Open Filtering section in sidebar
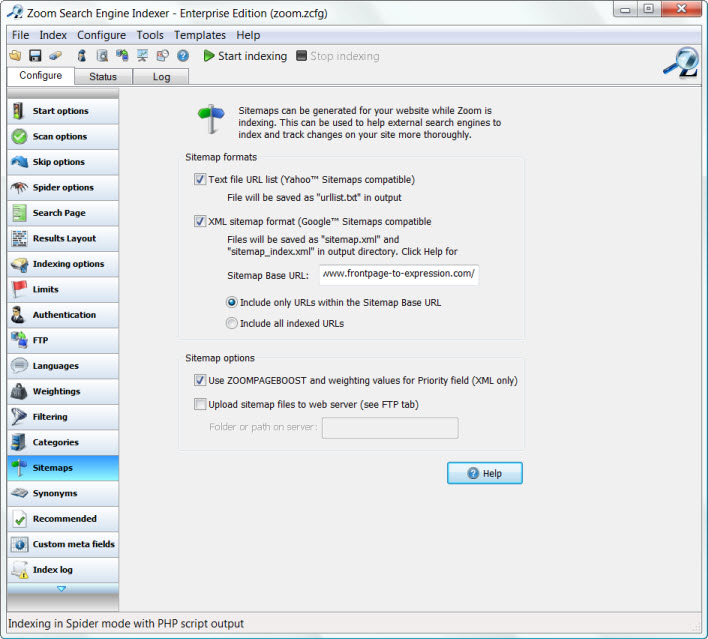The width and height of the screenshot is (708, 639). (x=63, y=417)
